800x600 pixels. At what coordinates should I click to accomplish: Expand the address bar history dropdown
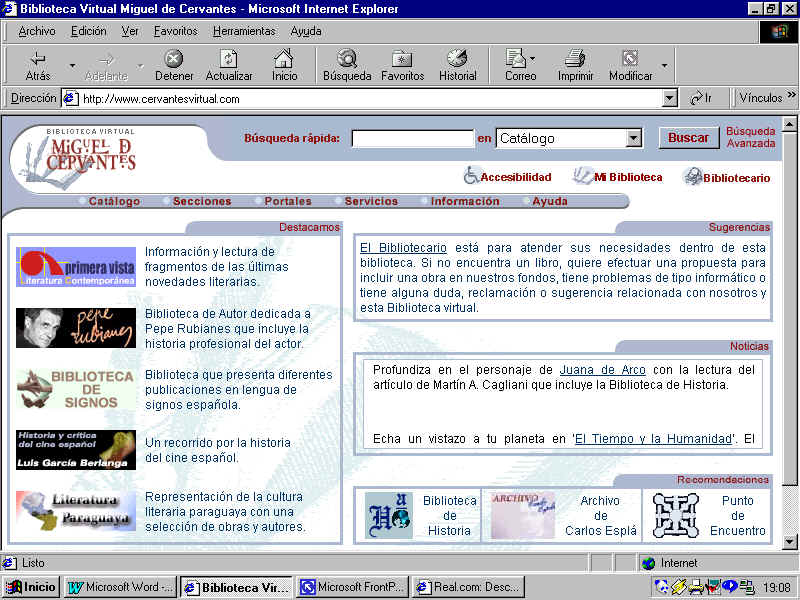(x=669, y=98)
